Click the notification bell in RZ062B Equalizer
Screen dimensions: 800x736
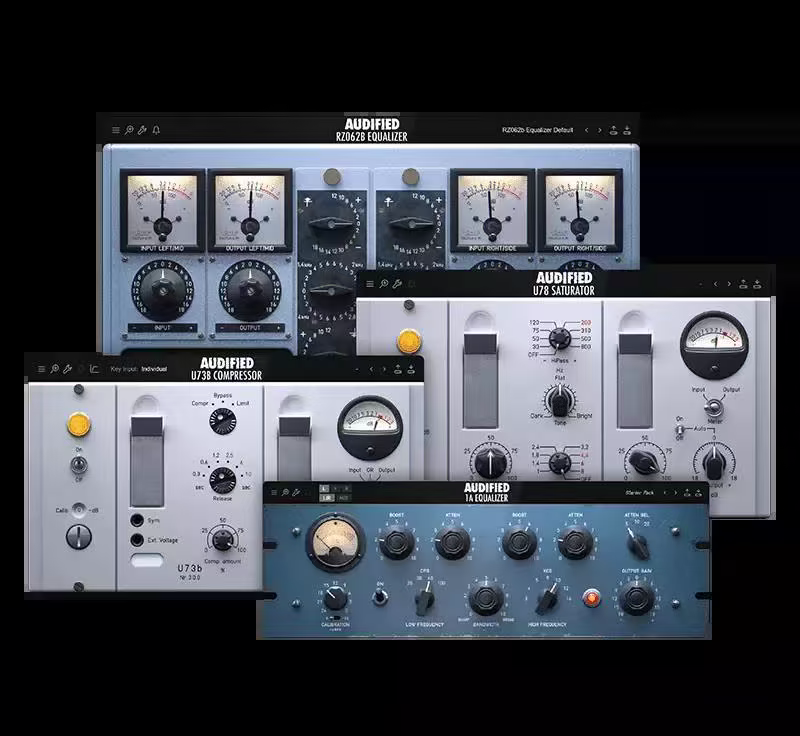tap(156, 131)
